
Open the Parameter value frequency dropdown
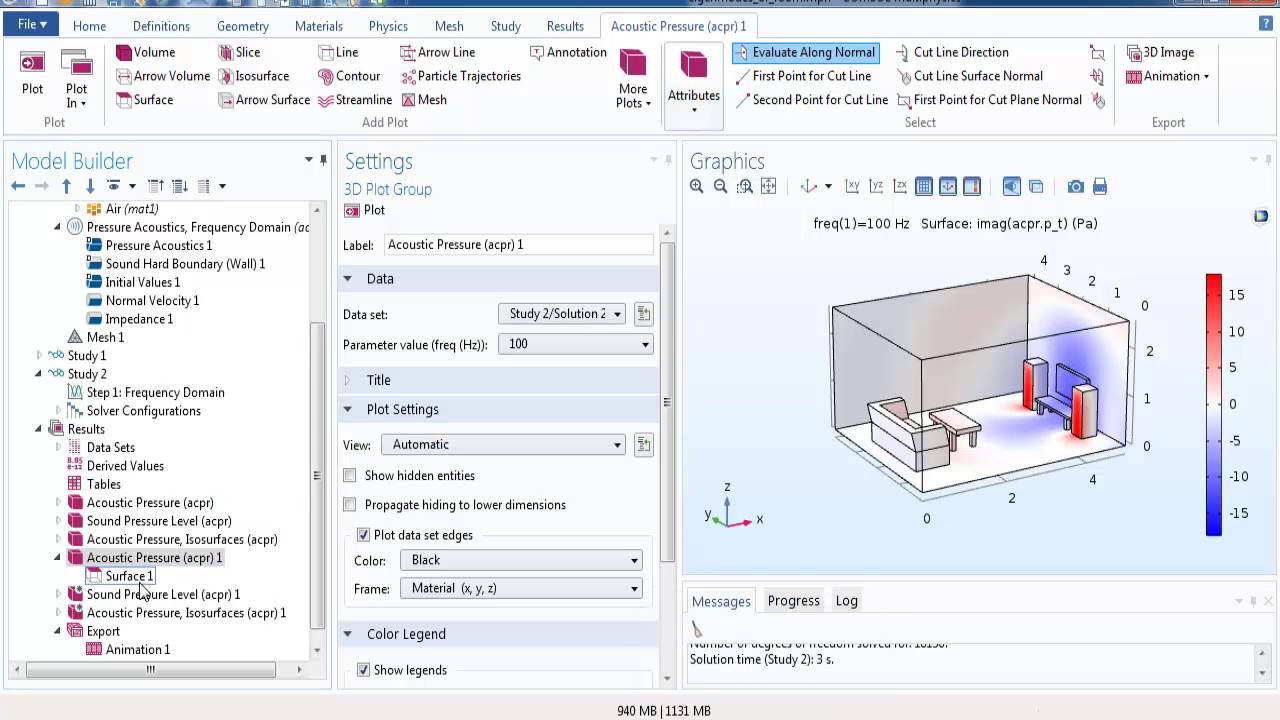coord(575,344)
